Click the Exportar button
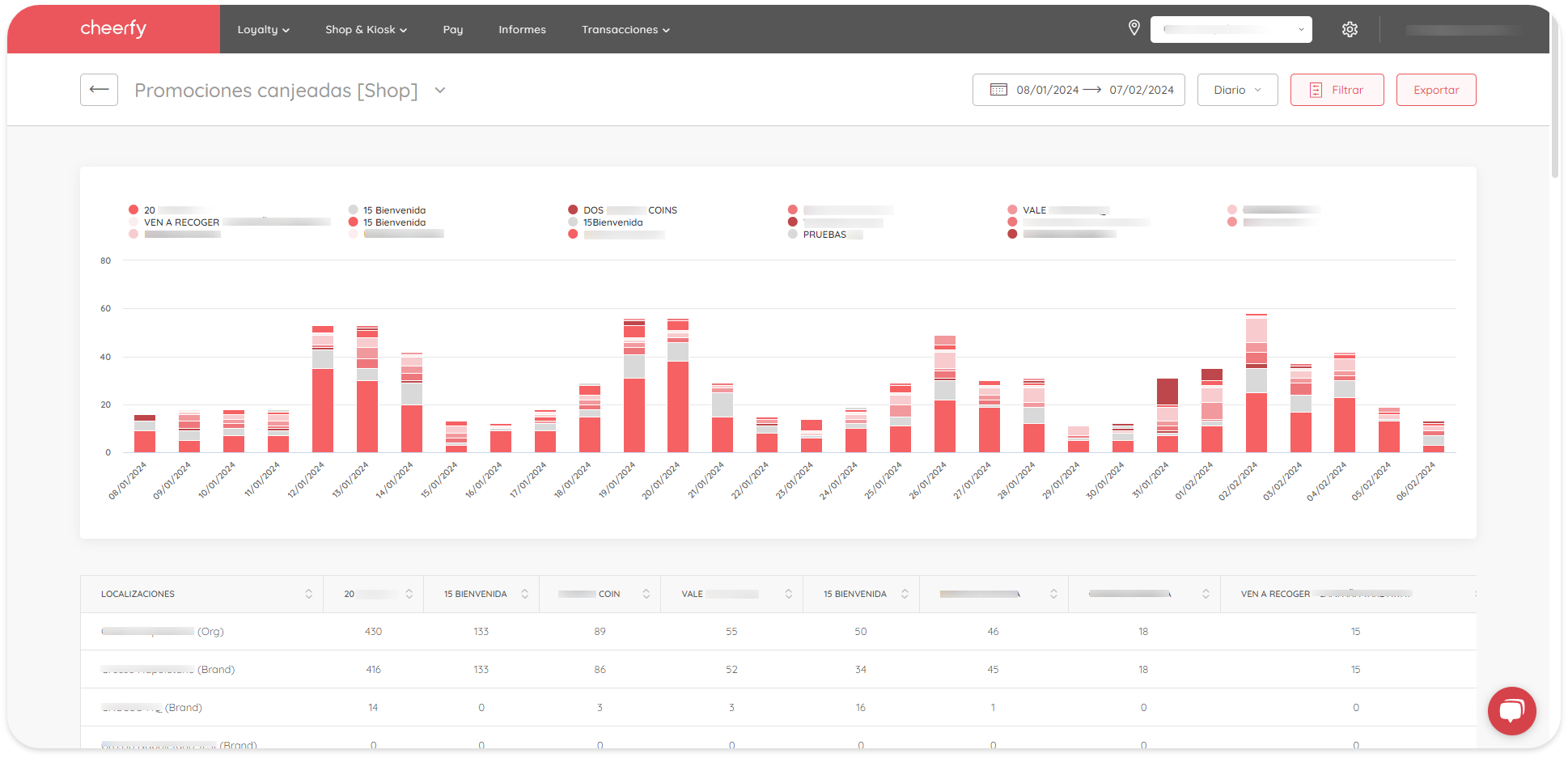 [1436, 90]
